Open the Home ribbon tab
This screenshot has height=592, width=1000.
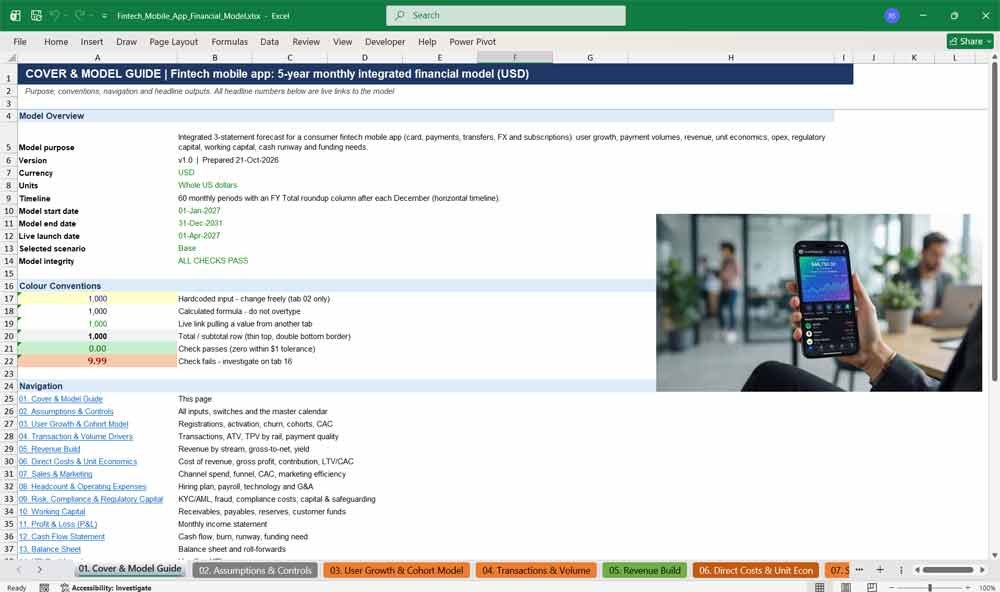[x=56, y=41]
